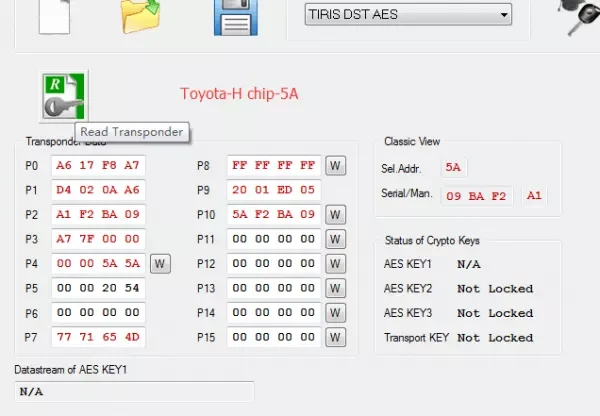Click Transport KEY Not Locked status

pyautogui.click(x=495, y=338)
